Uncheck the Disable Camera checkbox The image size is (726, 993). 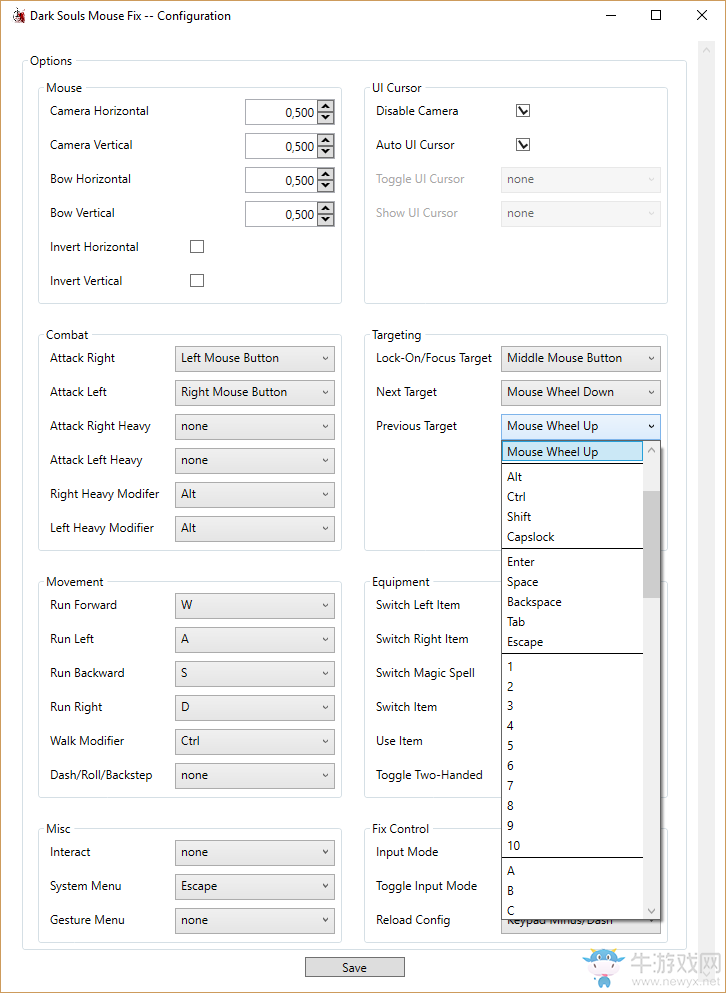coord(523,111)
